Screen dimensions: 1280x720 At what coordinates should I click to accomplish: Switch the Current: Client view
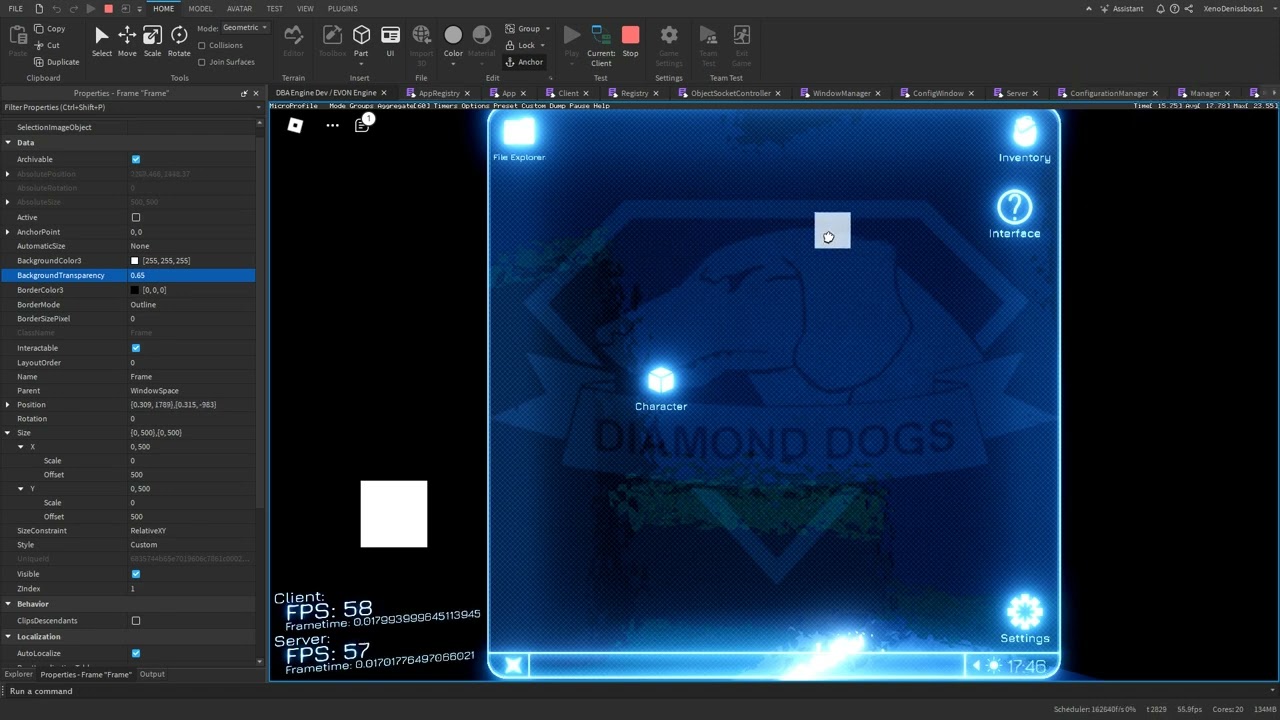pos(601,46)
